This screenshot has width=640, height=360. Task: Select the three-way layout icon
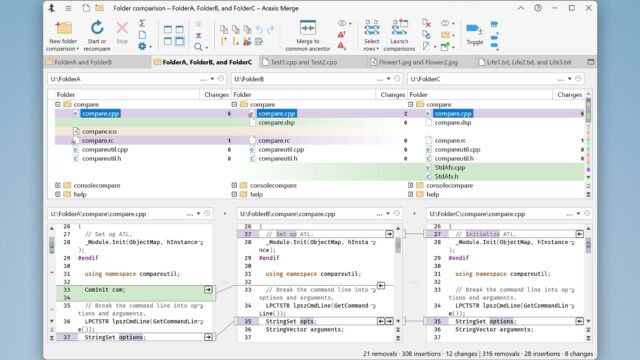pos(180,29)
